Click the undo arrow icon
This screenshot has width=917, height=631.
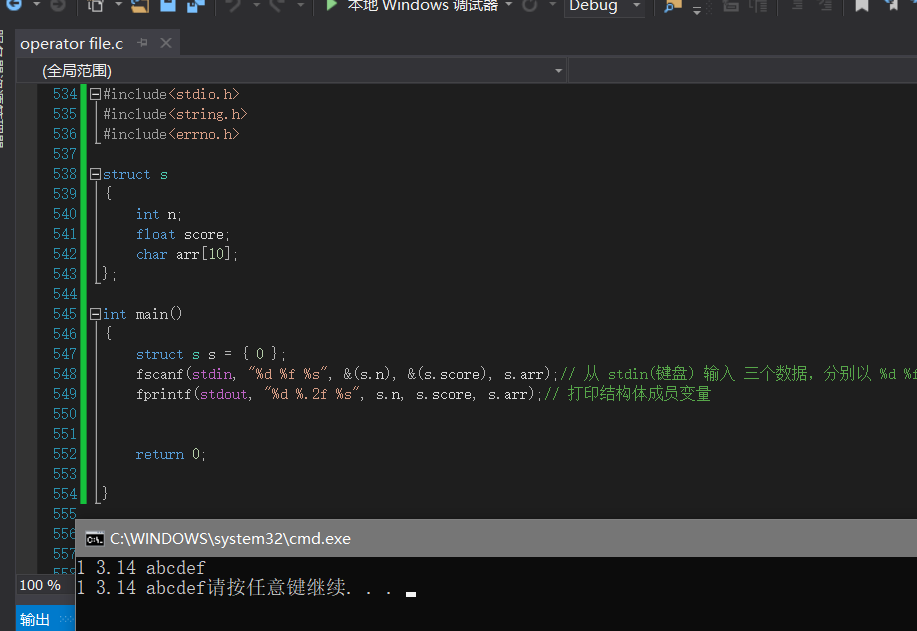click(x=234, y=5)
